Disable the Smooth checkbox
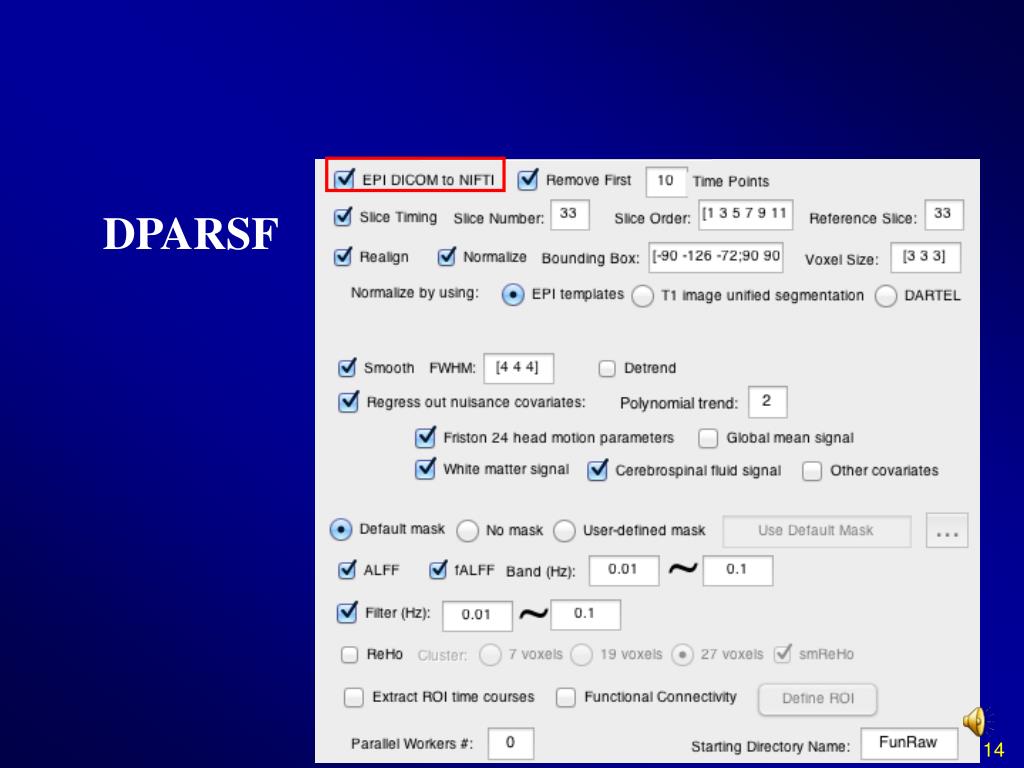This screenshot has height=768, width=1024. 347,368
